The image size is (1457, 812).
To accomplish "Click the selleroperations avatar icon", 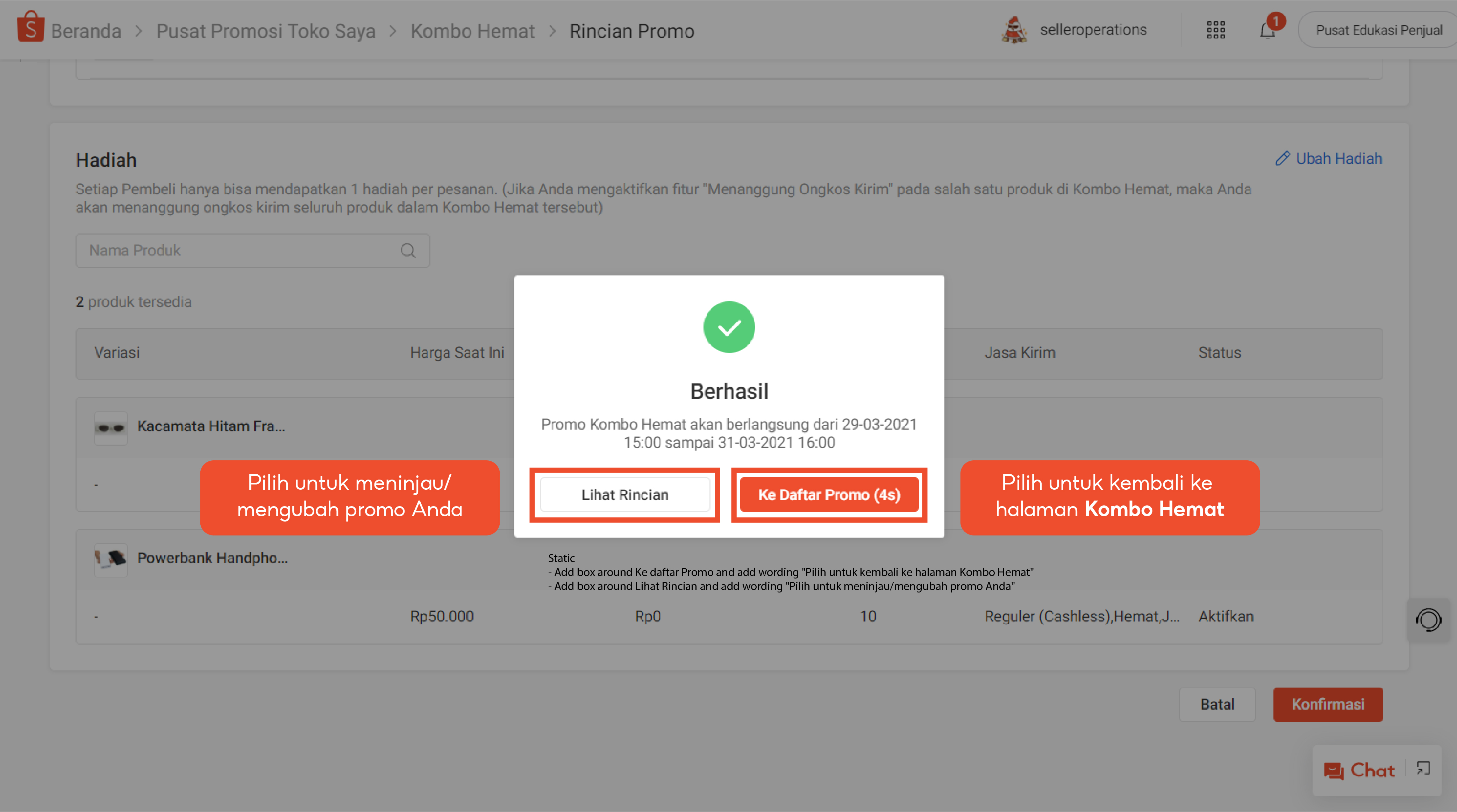I will tap(1014, 30).
